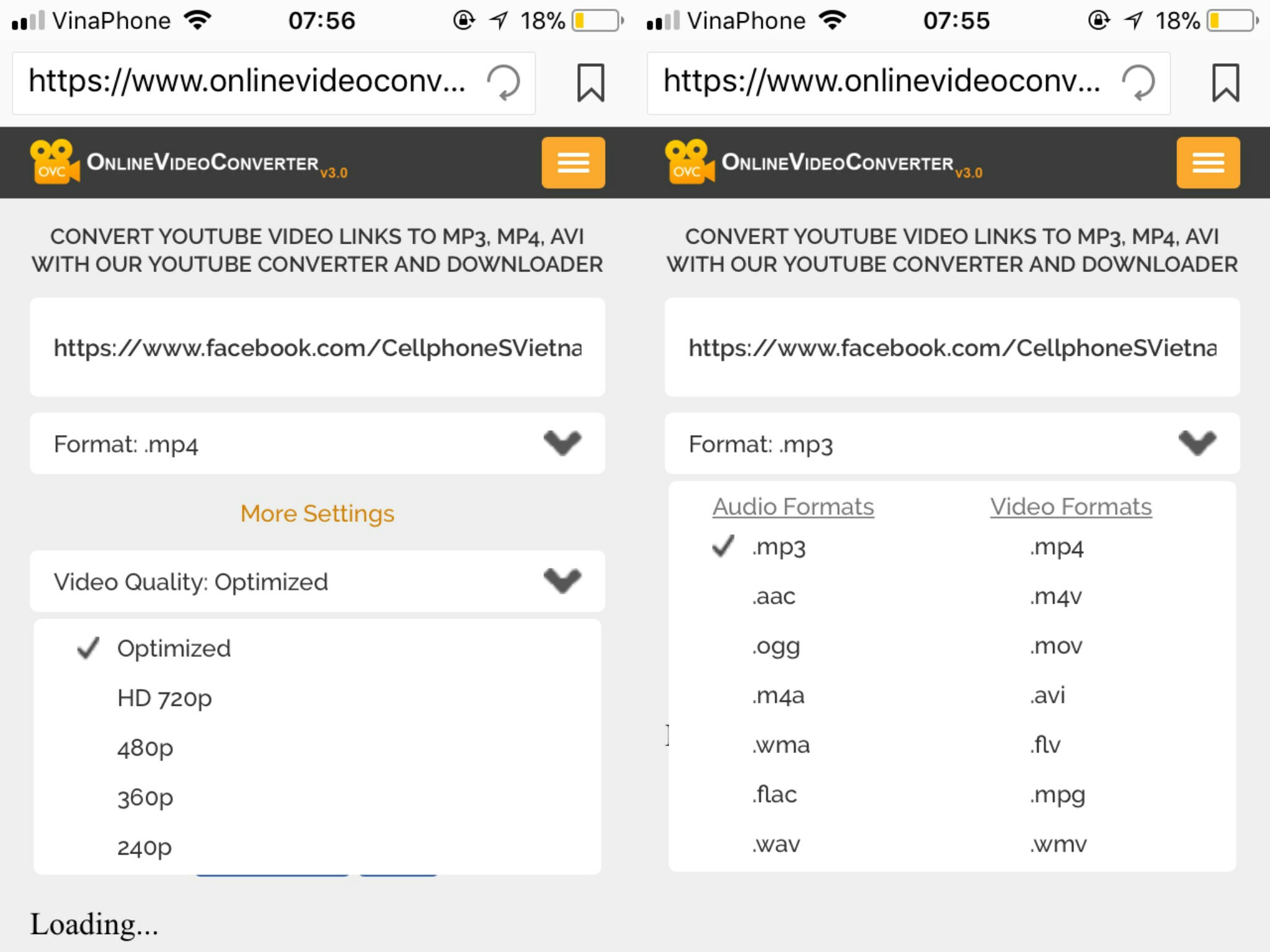The height and width of the screenshot is (952, 1270).
Task: Focus right browser address bar
Action: (908, 83)
